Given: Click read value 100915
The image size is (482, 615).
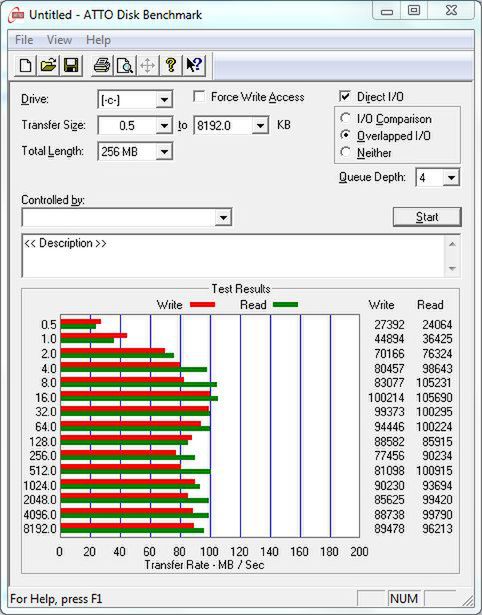Looking at the screenshot, I should tap(434, 471).
